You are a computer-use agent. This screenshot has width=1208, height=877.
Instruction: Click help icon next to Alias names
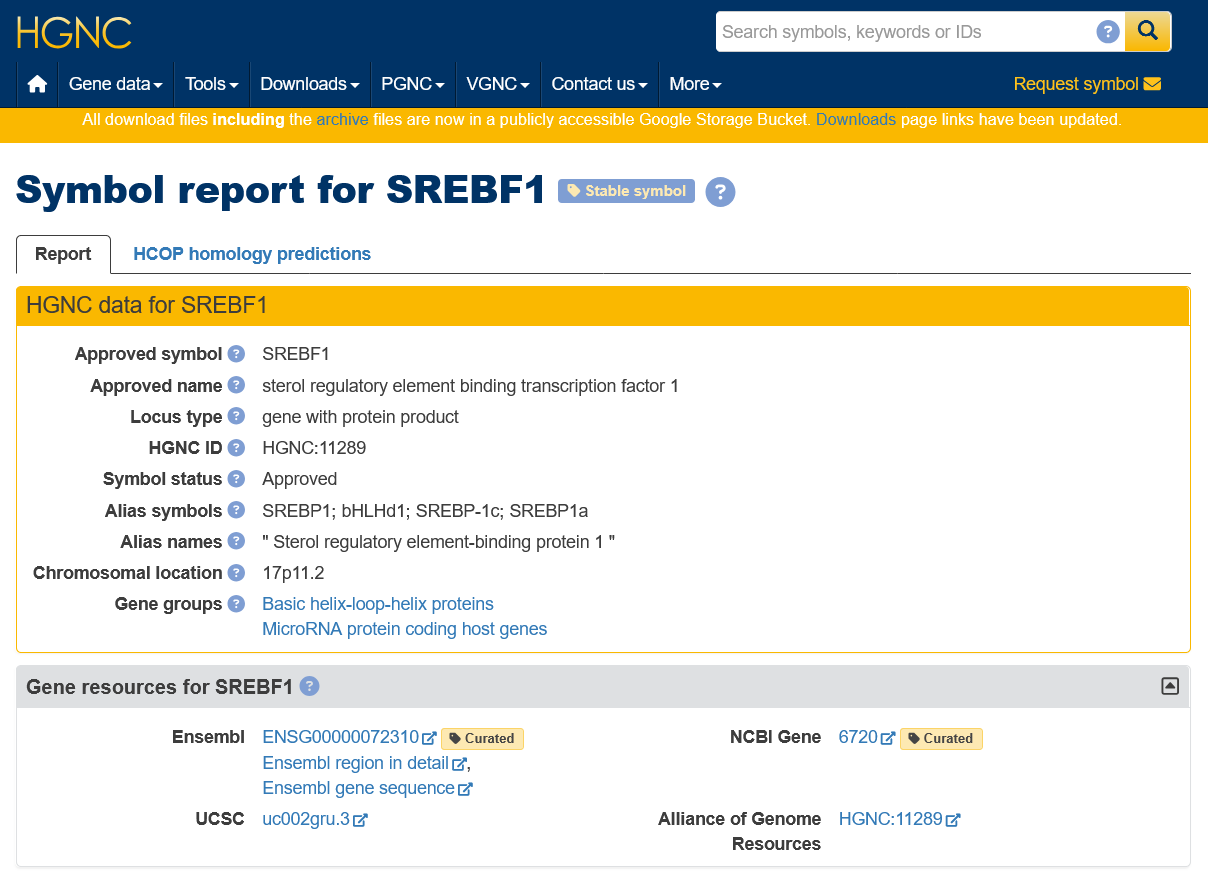tap(236, 541)
